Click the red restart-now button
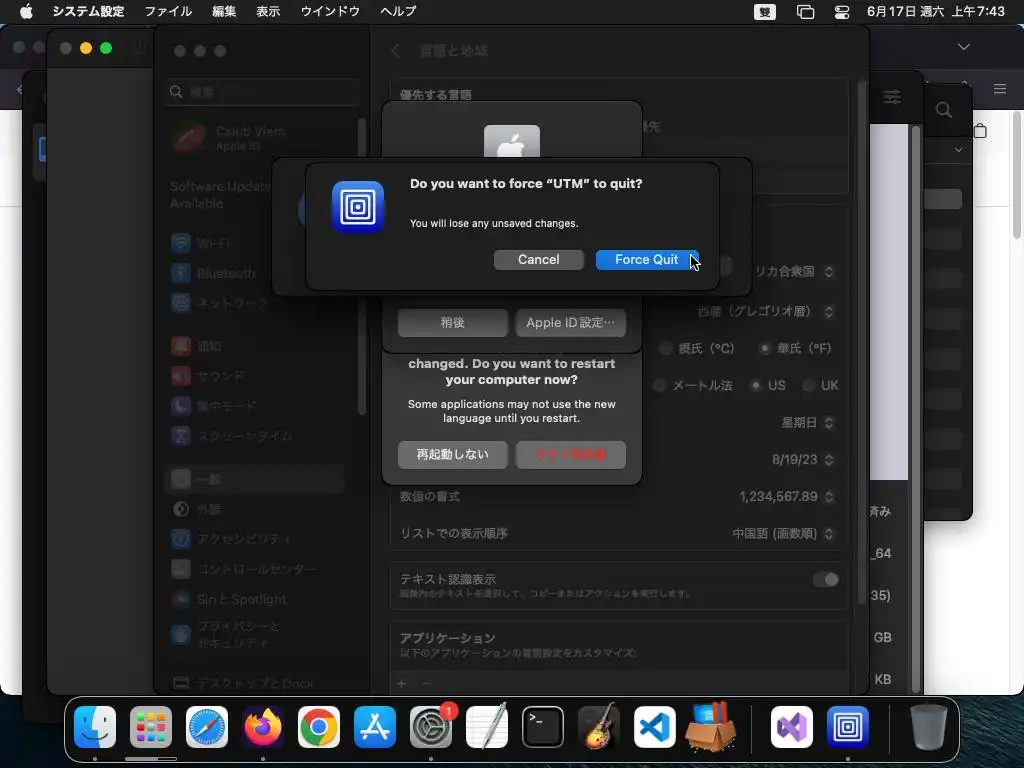Image resolution: width=1024 pixels, height=768 pixels. (x=571, y=455)
